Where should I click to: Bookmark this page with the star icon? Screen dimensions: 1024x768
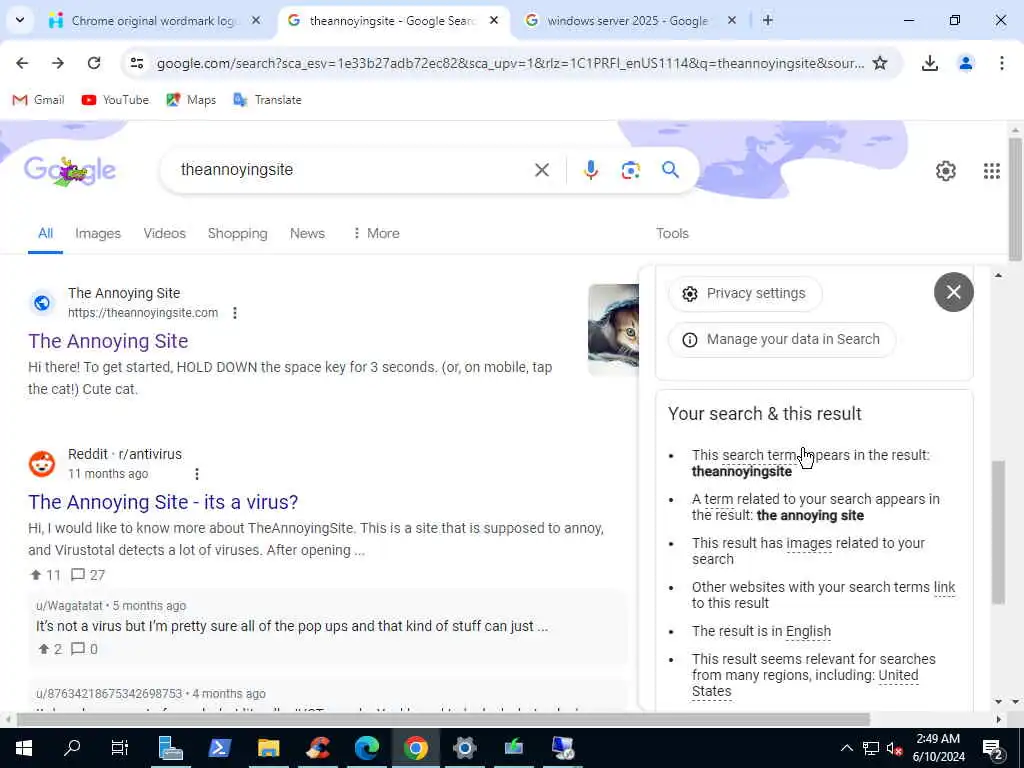(880, 63)
